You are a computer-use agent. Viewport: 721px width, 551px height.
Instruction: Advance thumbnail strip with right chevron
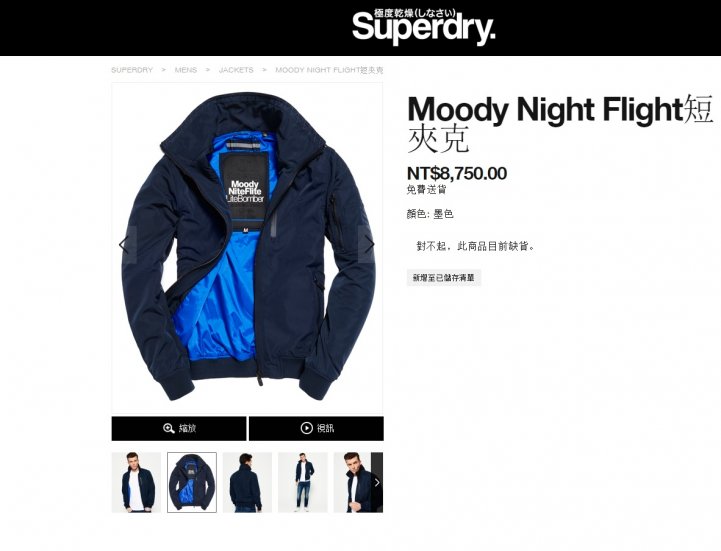[377, 482]
